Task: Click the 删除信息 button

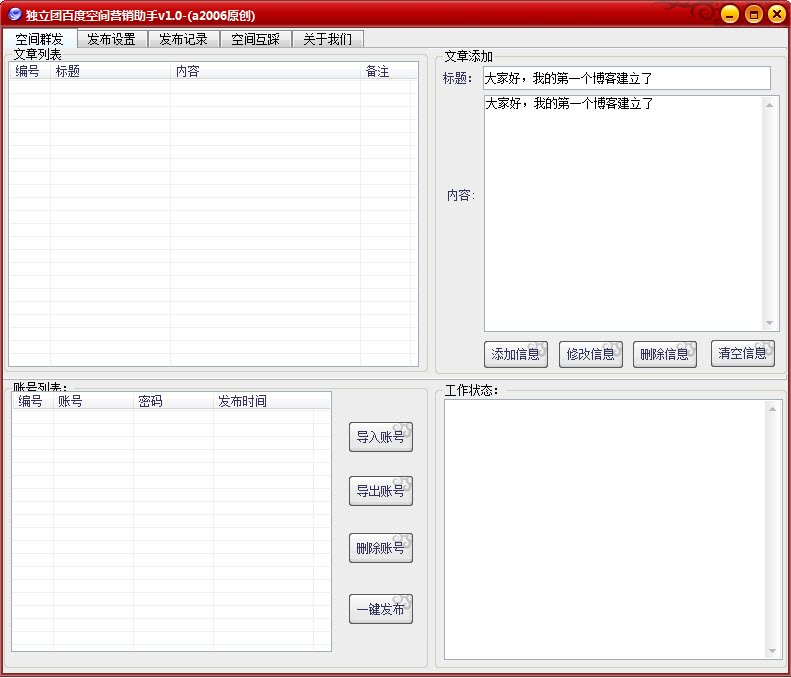Action: coord(664,354)
